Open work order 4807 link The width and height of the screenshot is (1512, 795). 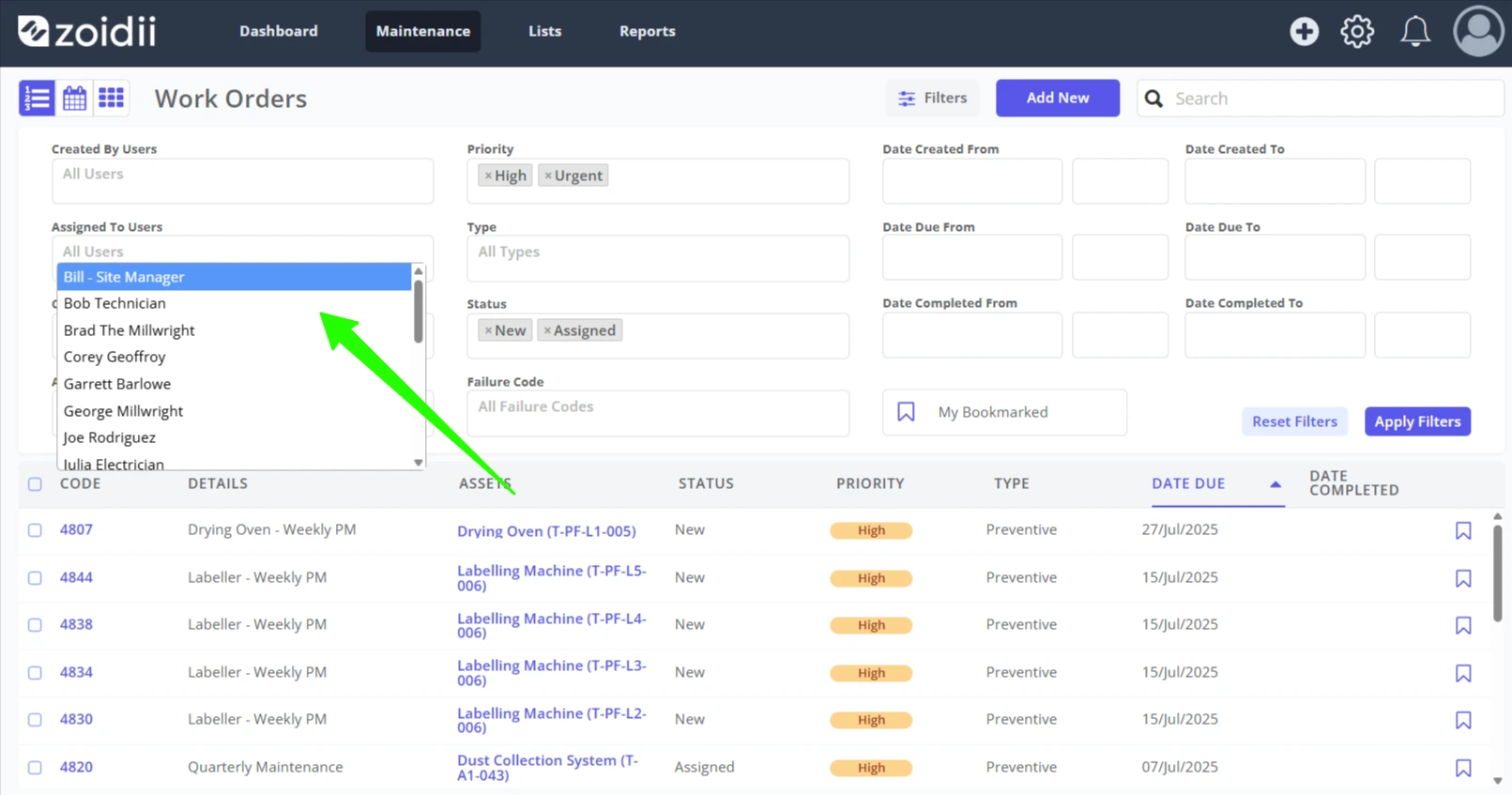(76, 529)
